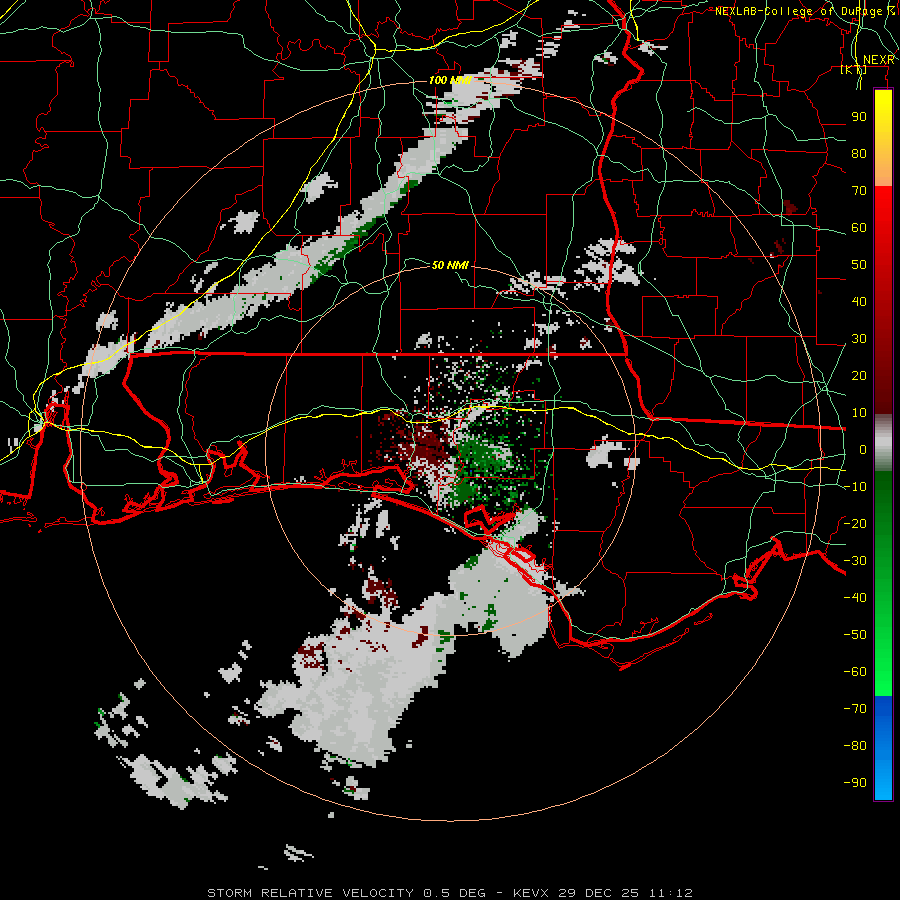The height and width of the screenshot is (900, 900).
Task: Click the NEXLAB-College of DuPage credit text
Action: click(x=804, y=11)
